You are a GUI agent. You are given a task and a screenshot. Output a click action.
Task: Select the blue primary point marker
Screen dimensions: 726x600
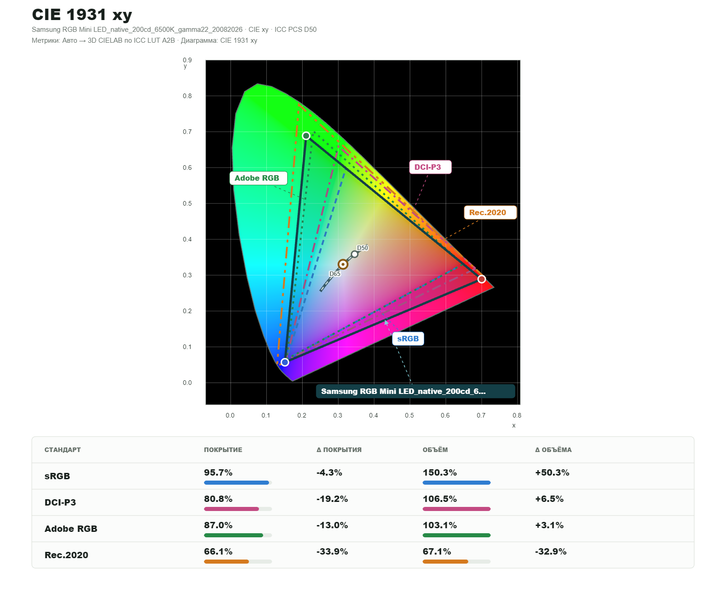click(285, 362)
